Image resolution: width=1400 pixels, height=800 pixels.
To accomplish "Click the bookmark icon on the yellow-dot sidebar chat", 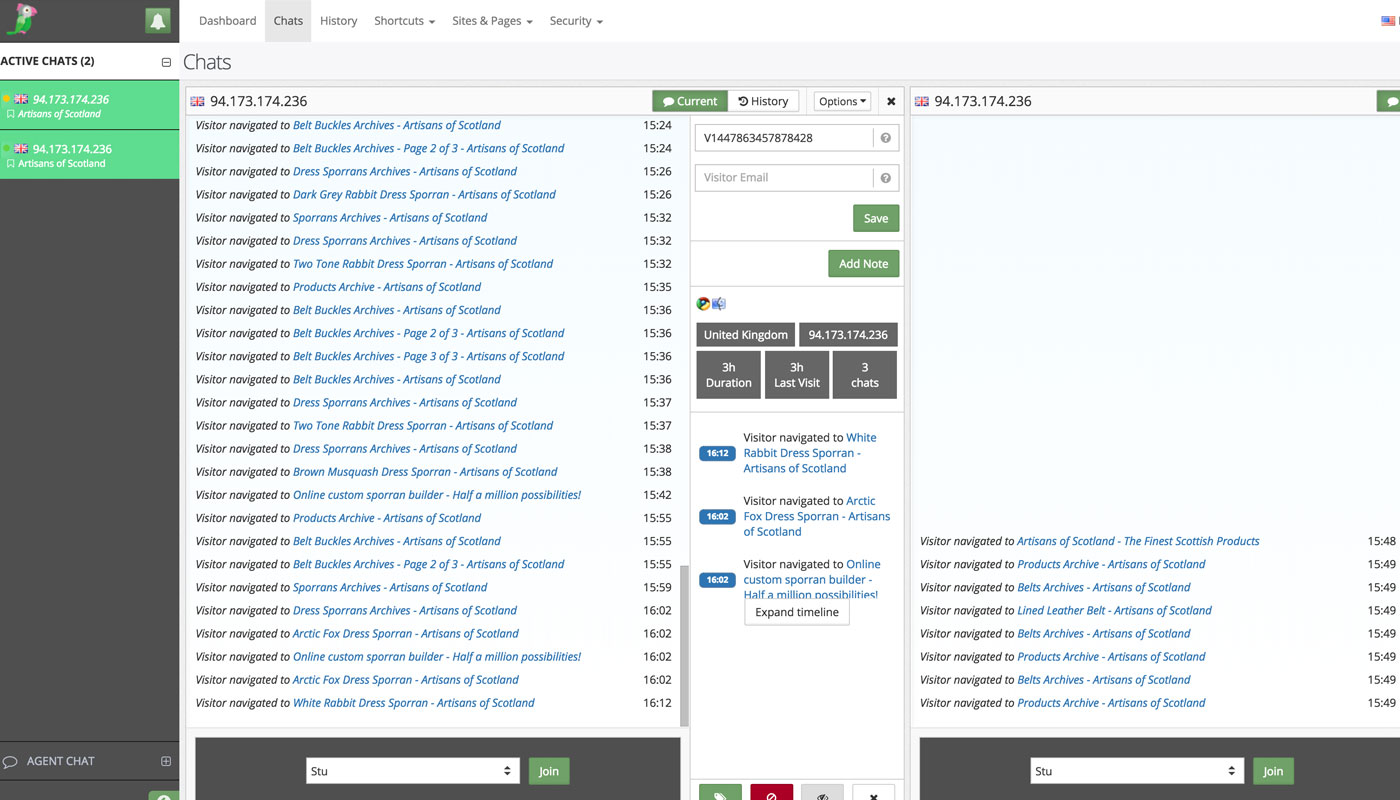I will click(11, 114).
